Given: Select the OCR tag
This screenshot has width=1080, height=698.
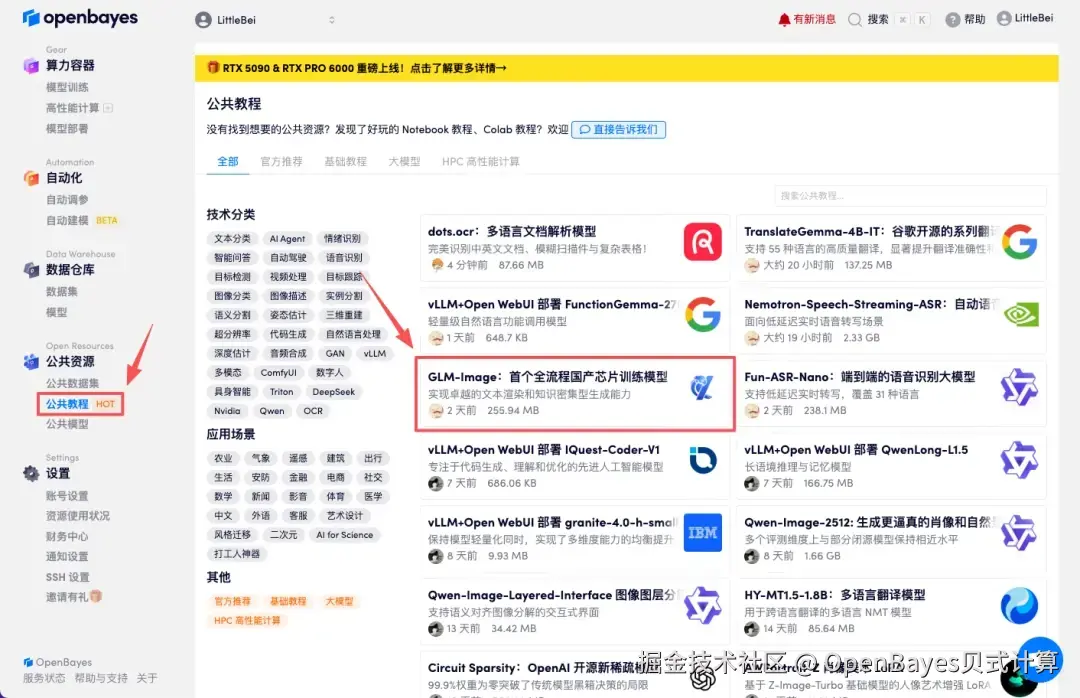Looking at the screenshot, I should (x=313, y=411).
